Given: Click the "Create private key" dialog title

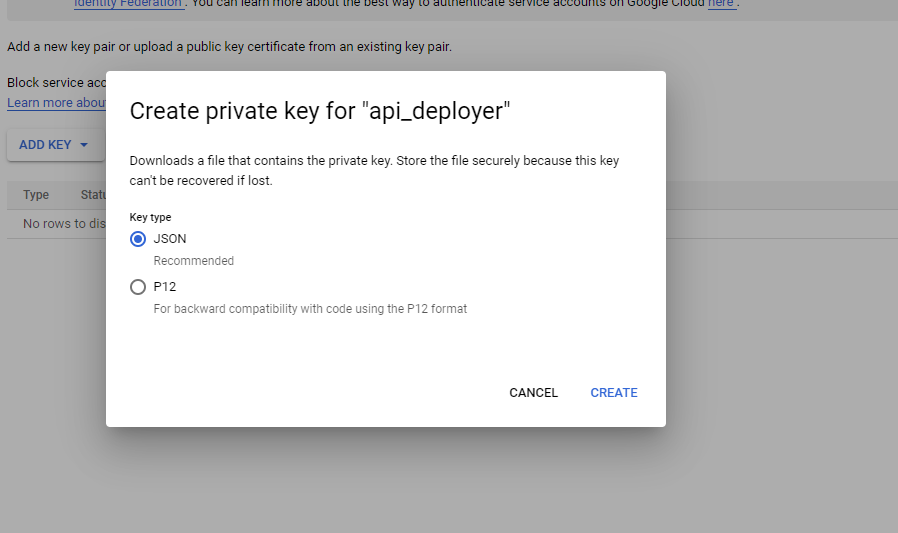Looking at the screenshot, I should 320,110.
